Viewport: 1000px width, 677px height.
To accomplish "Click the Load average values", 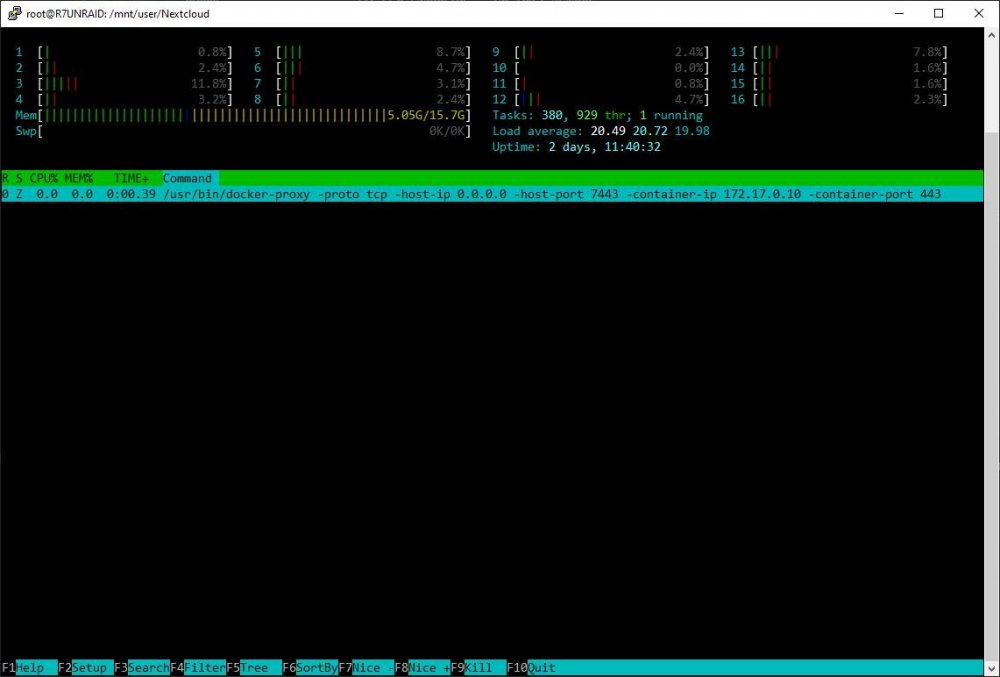I will [x=650, y=131].
